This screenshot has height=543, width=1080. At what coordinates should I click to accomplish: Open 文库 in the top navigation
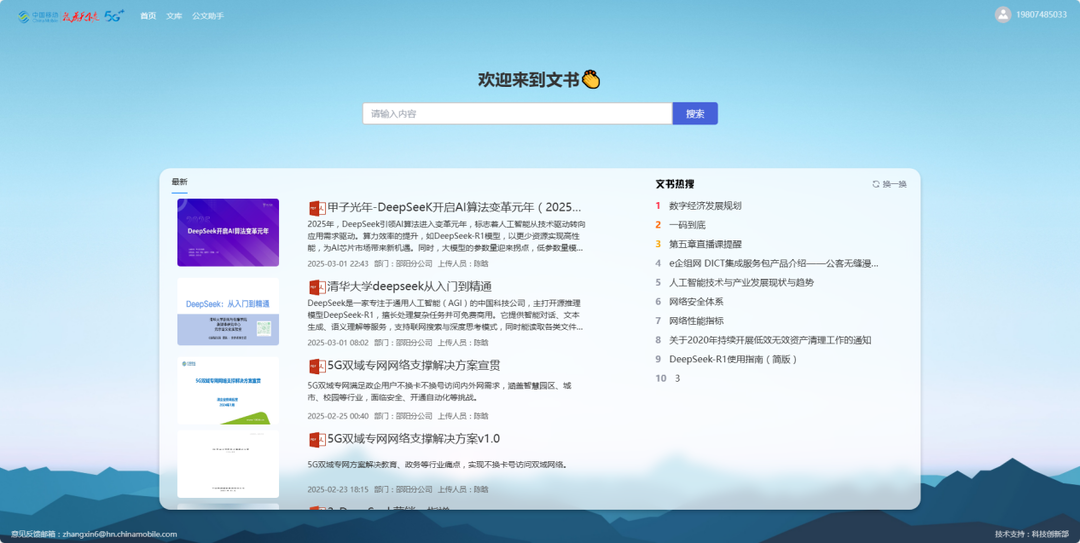click(x=174, y=16)
